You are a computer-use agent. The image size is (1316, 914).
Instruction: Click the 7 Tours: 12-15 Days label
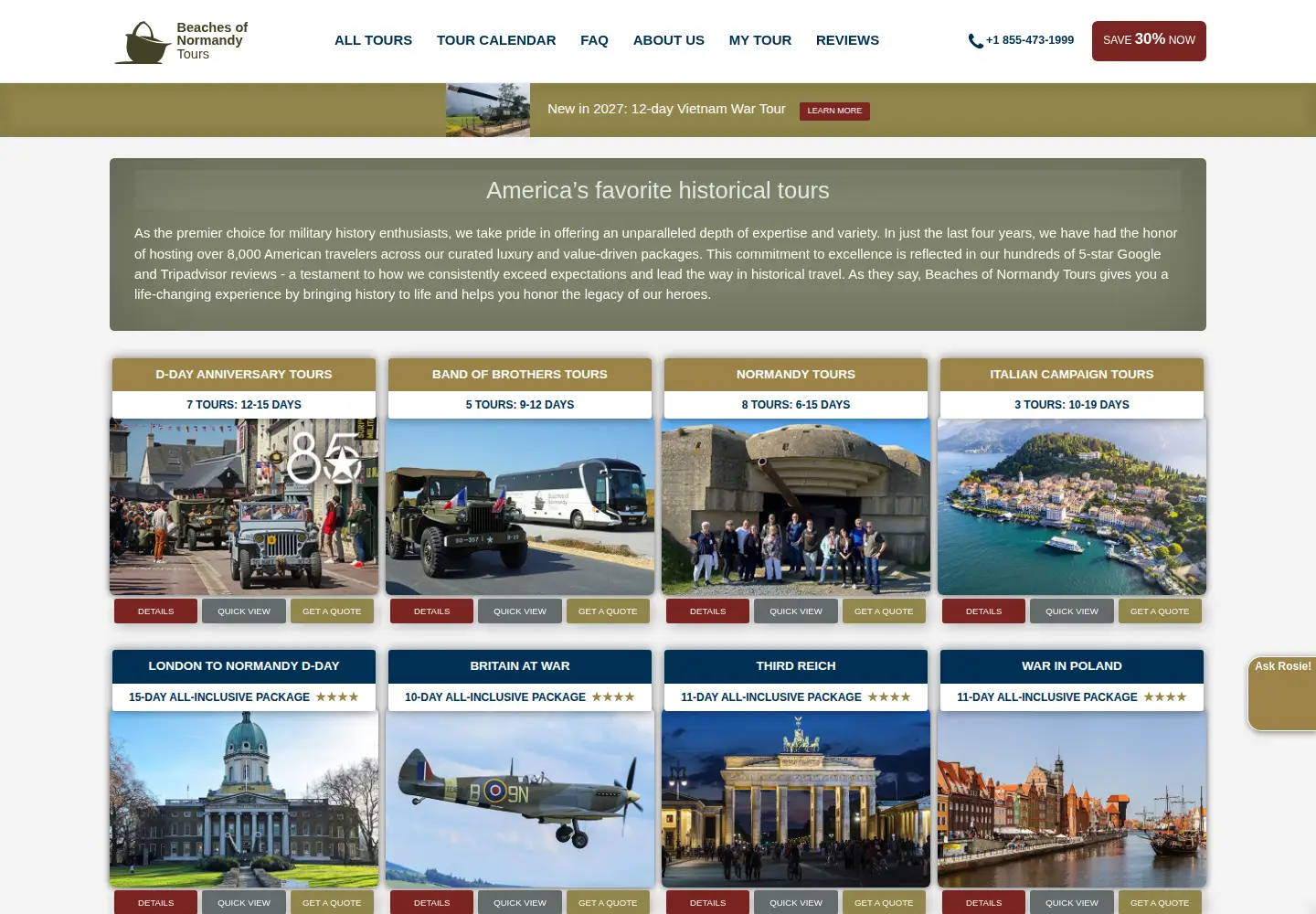point(244,405)
